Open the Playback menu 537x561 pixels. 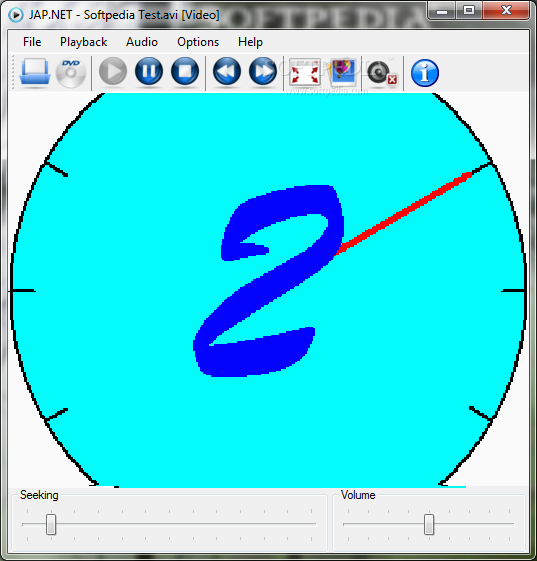pyautogui.click(x=83, y=42)
